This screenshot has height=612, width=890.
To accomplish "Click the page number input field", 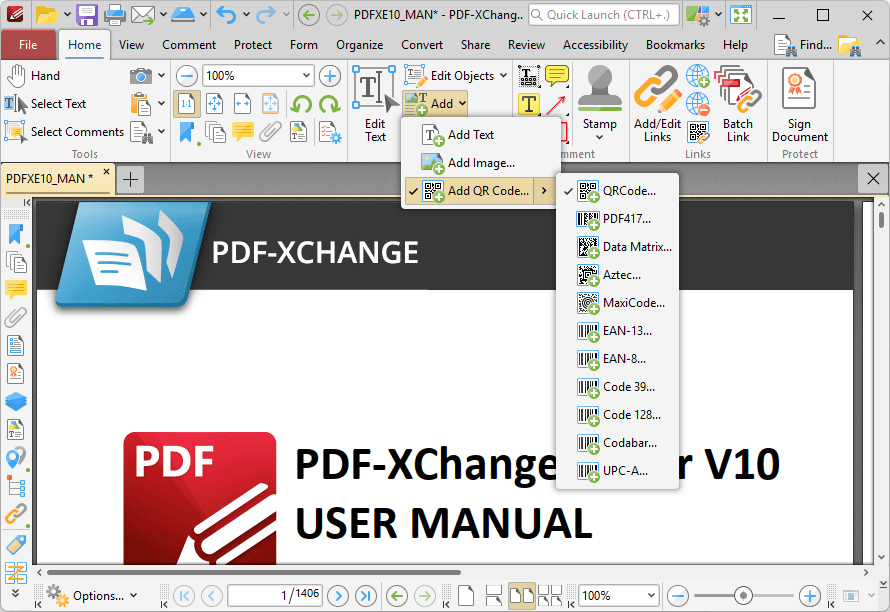I will [x=275, y=596].
